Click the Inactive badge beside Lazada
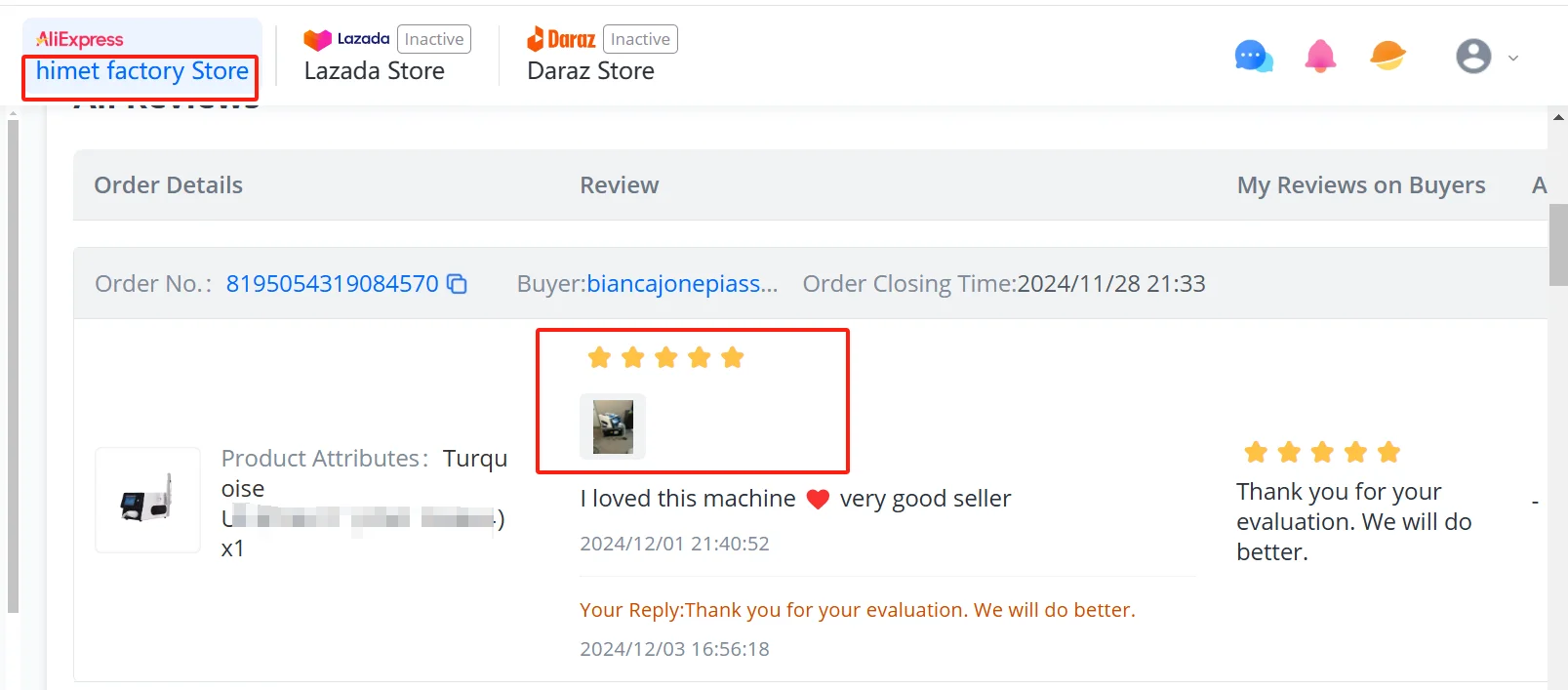This screenshot has height=690, width=1568. tap(434, 39)
